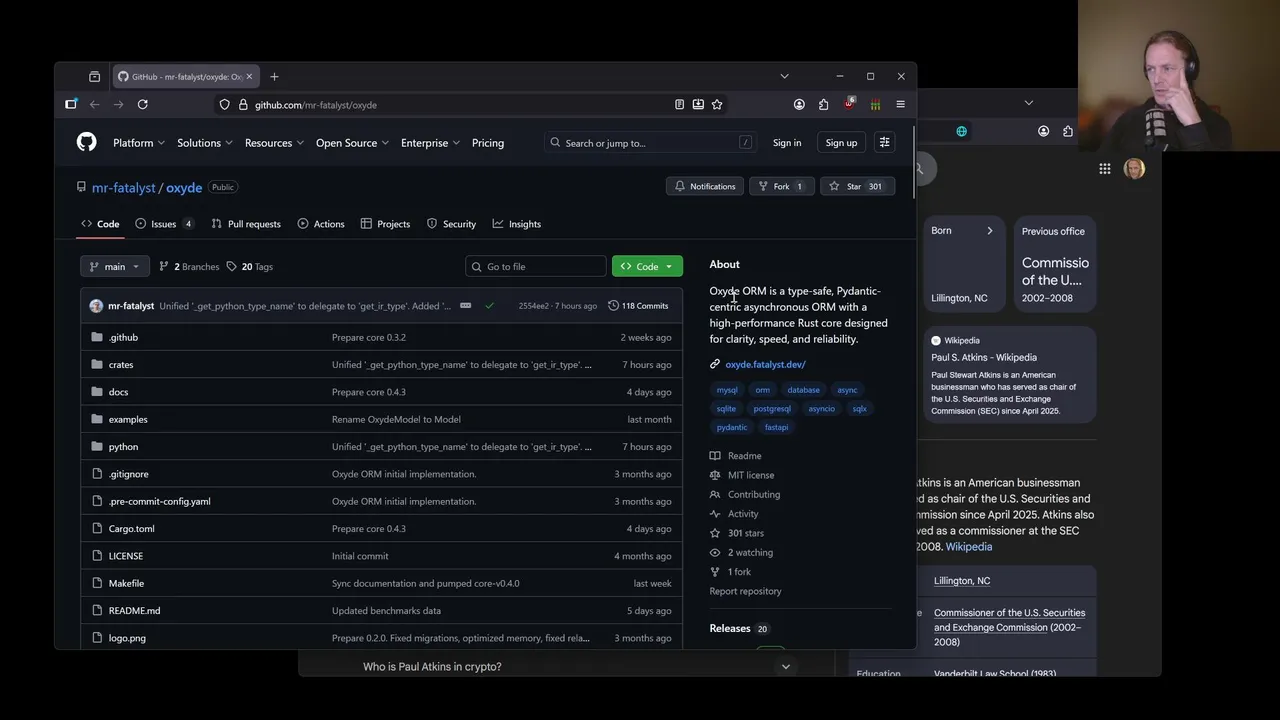Click the mysql topic tag

pyautogui.click(x=727, y=390)
